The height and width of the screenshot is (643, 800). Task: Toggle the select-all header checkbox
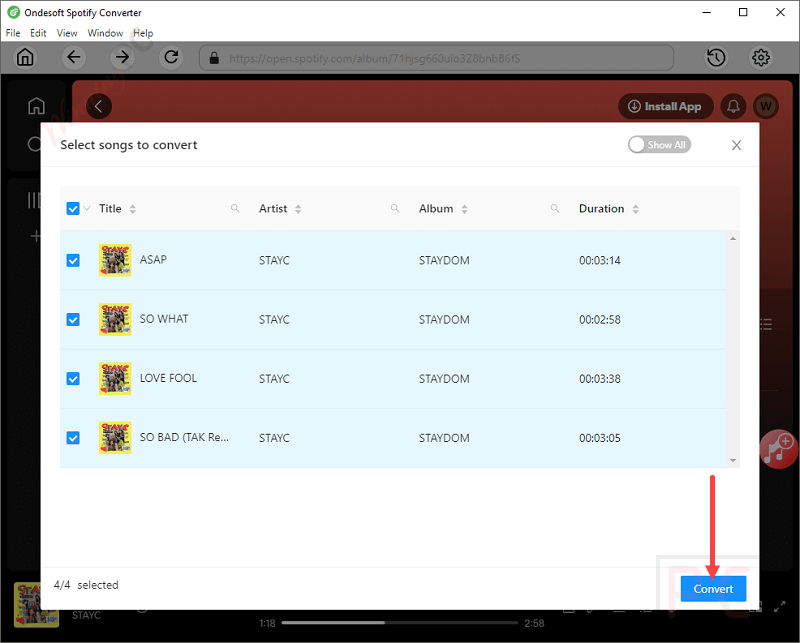coord(73,208)
